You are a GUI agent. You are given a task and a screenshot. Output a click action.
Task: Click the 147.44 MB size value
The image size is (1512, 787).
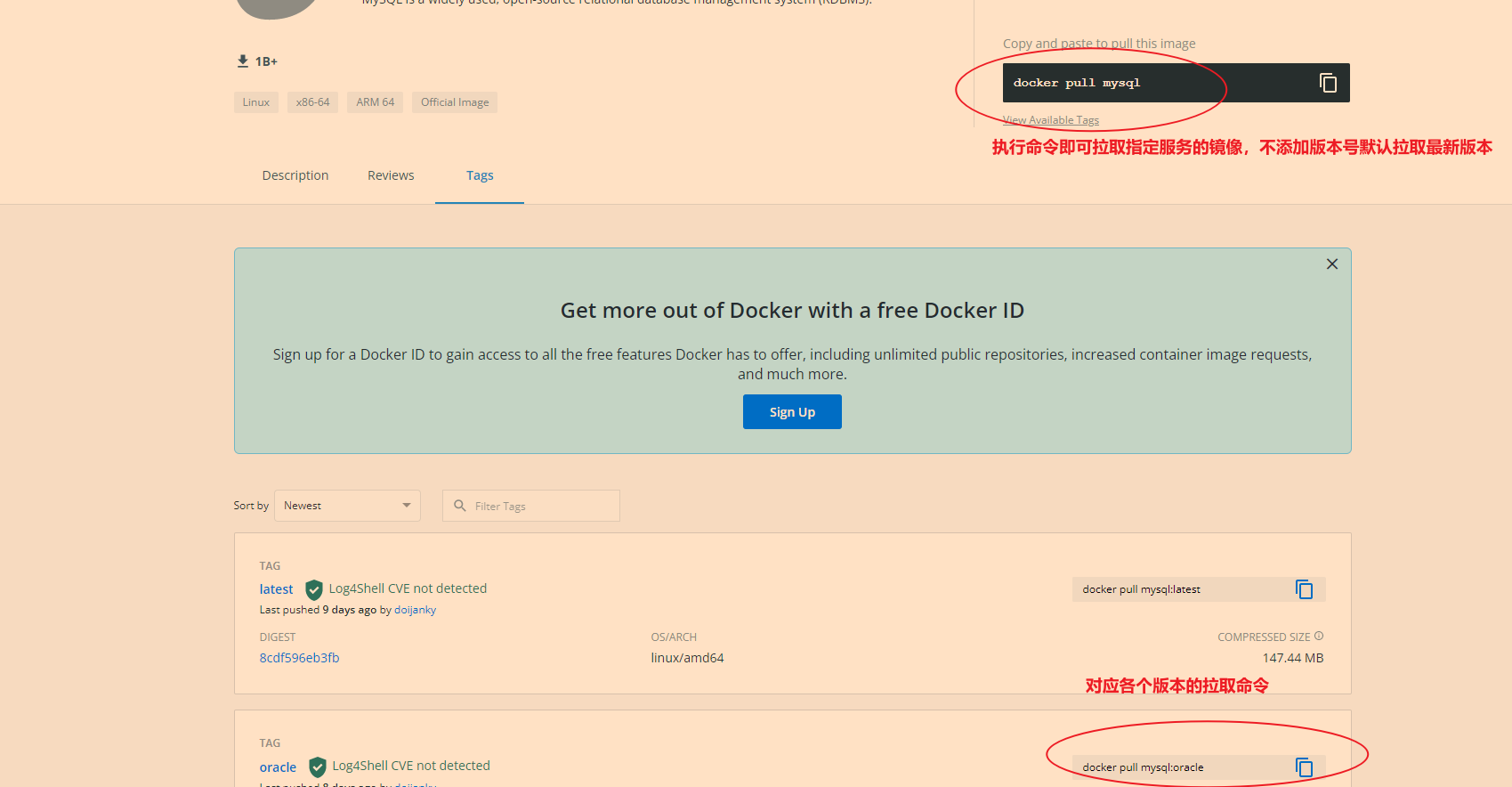click(x=1293, y=658)
